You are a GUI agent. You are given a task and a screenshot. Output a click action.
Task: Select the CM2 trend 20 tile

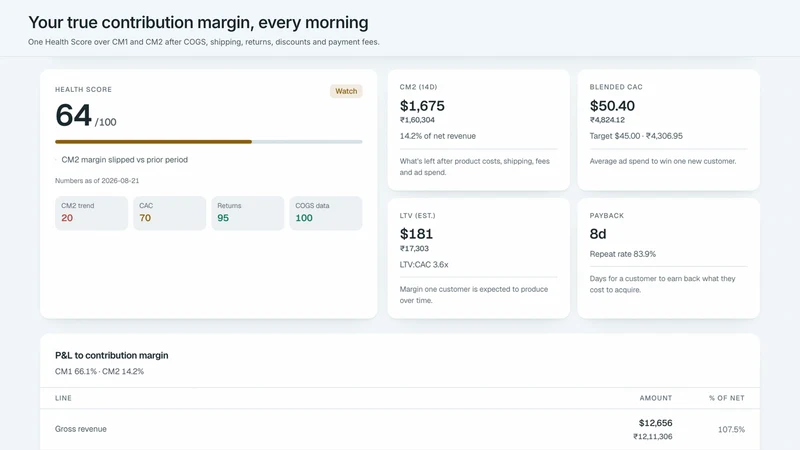coord(91,213)
